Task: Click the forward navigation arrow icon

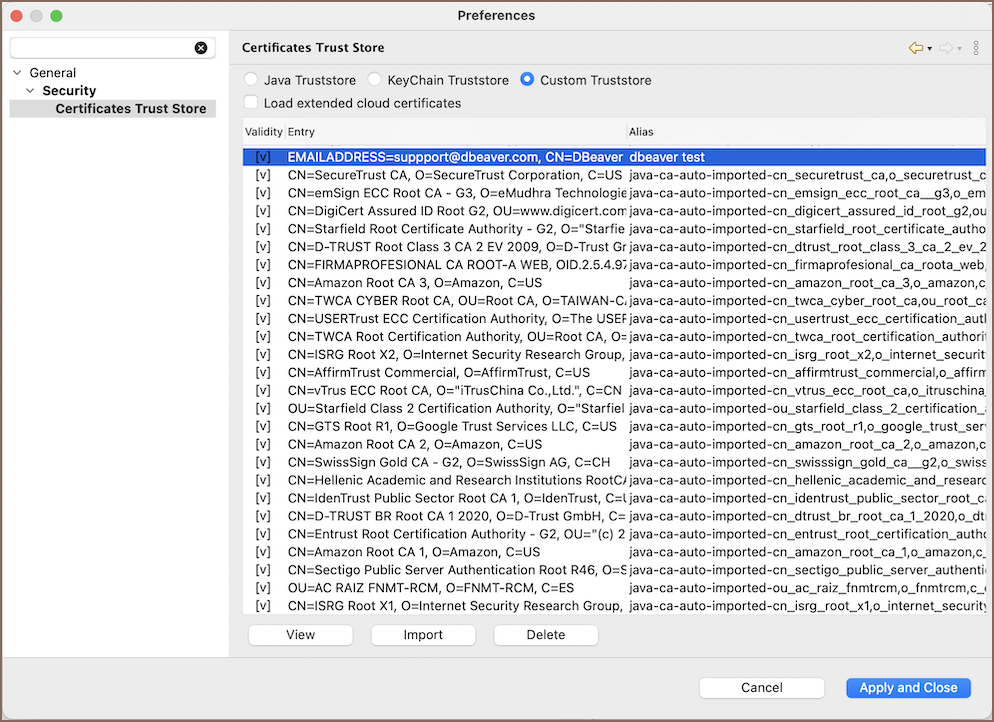Action: pyautogui.click(x=945, y=48)
